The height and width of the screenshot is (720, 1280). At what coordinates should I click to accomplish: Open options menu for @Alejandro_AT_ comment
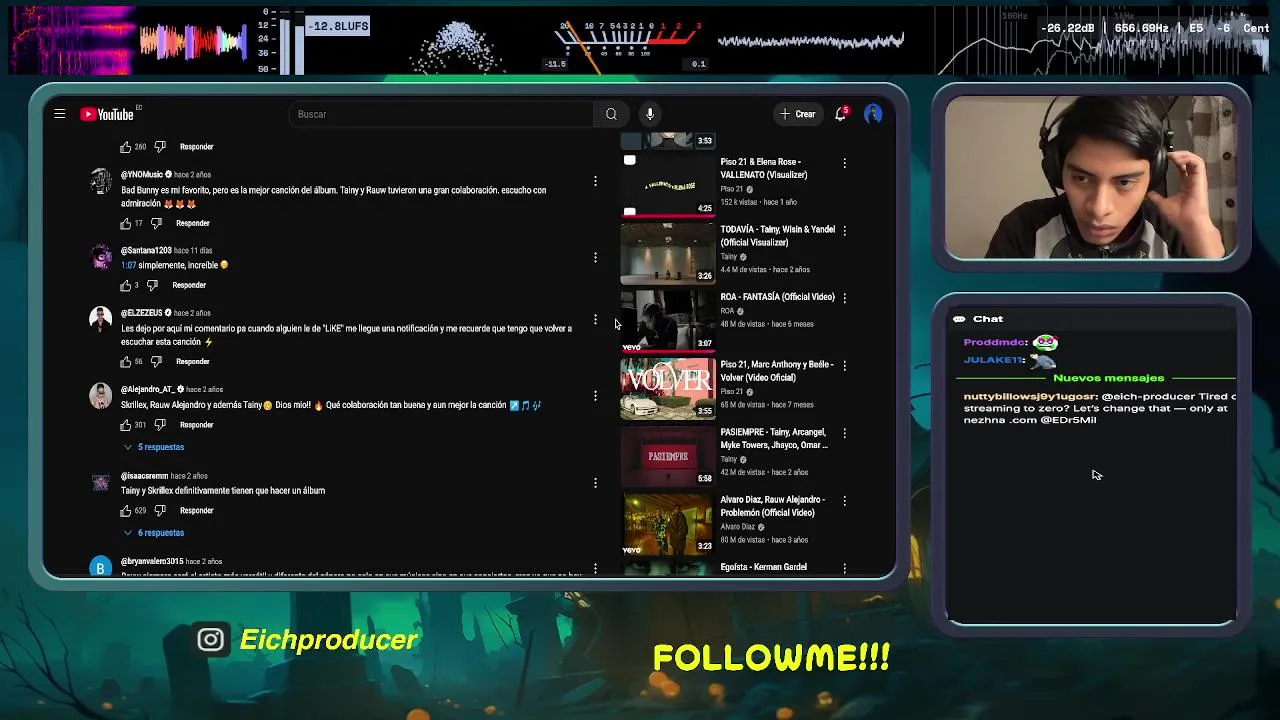click(595, 396)
